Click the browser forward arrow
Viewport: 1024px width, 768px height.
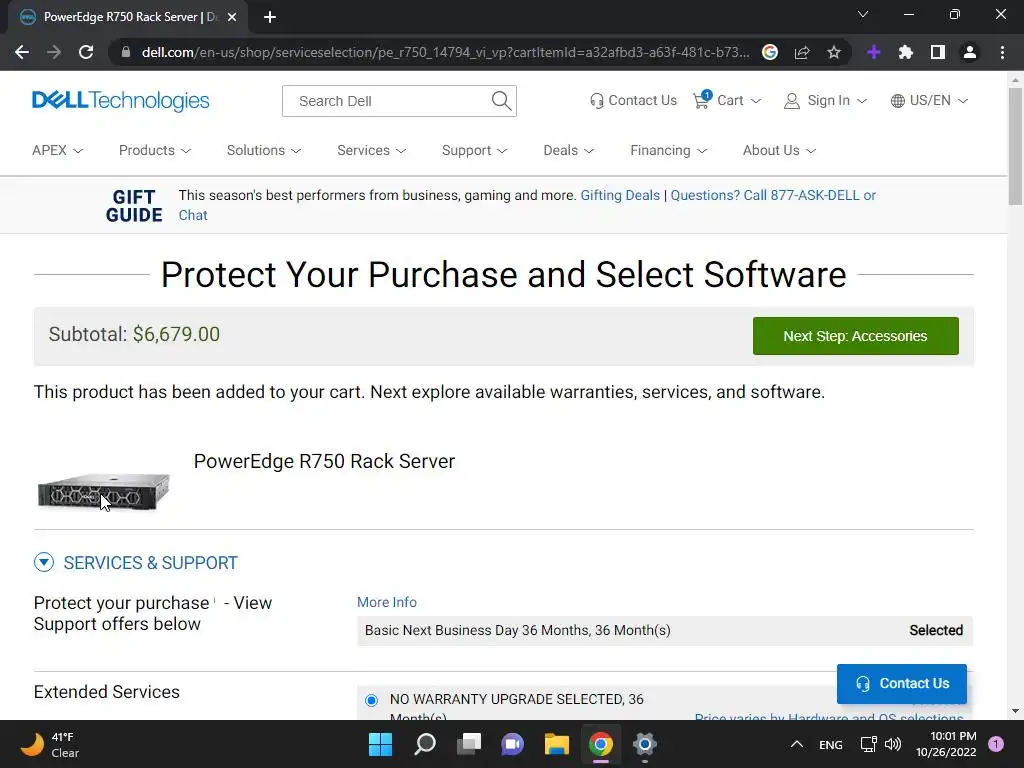click(54, 52)
